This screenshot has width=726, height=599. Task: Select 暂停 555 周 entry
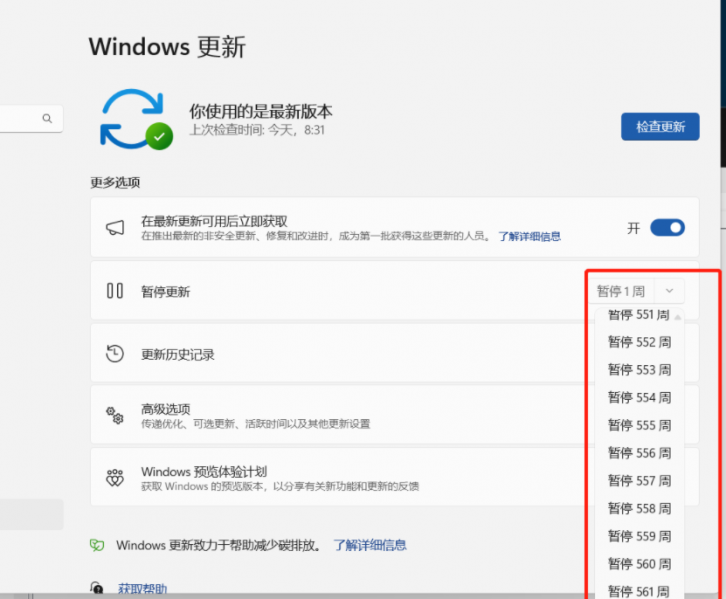[x=639, y=425]
